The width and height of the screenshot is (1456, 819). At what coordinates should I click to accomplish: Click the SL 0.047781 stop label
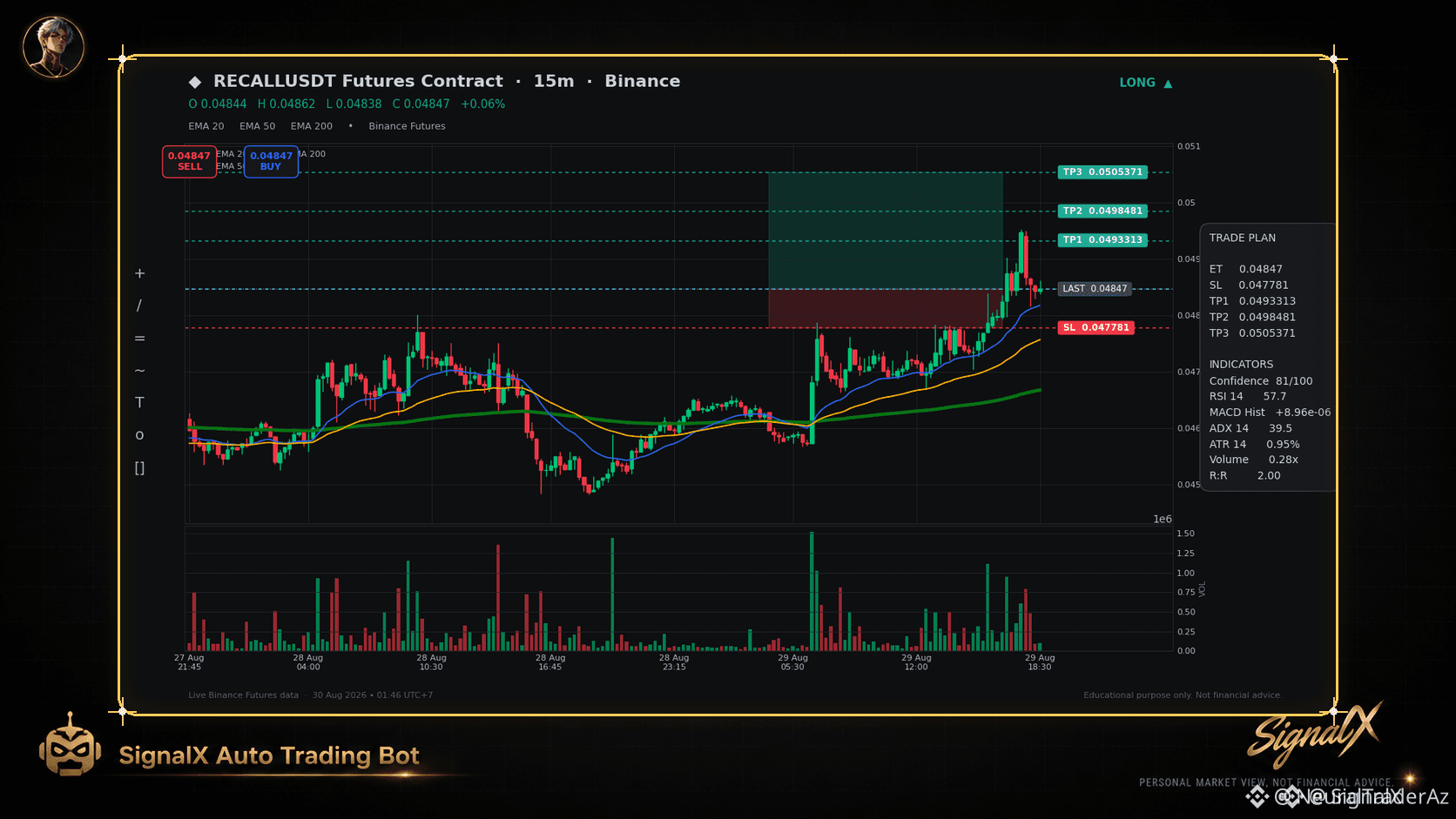tap(1095, 327)
